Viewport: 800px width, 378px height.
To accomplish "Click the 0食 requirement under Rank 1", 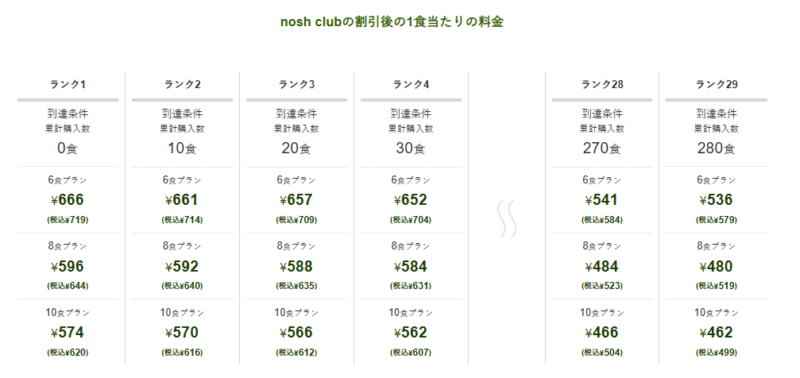I will point(67,148).
